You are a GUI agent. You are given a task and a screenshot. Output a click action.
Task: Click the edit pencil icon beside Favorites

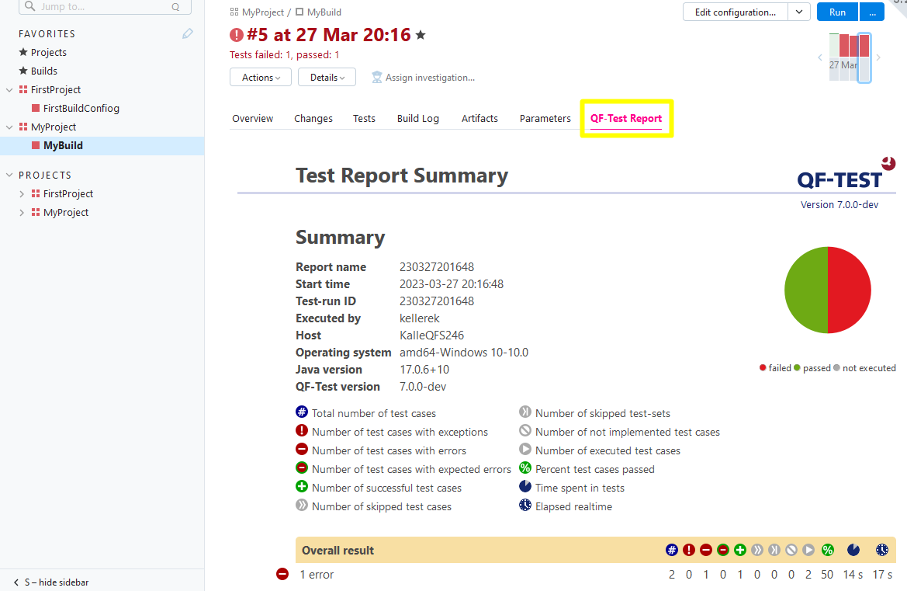(x=187, y=34)
